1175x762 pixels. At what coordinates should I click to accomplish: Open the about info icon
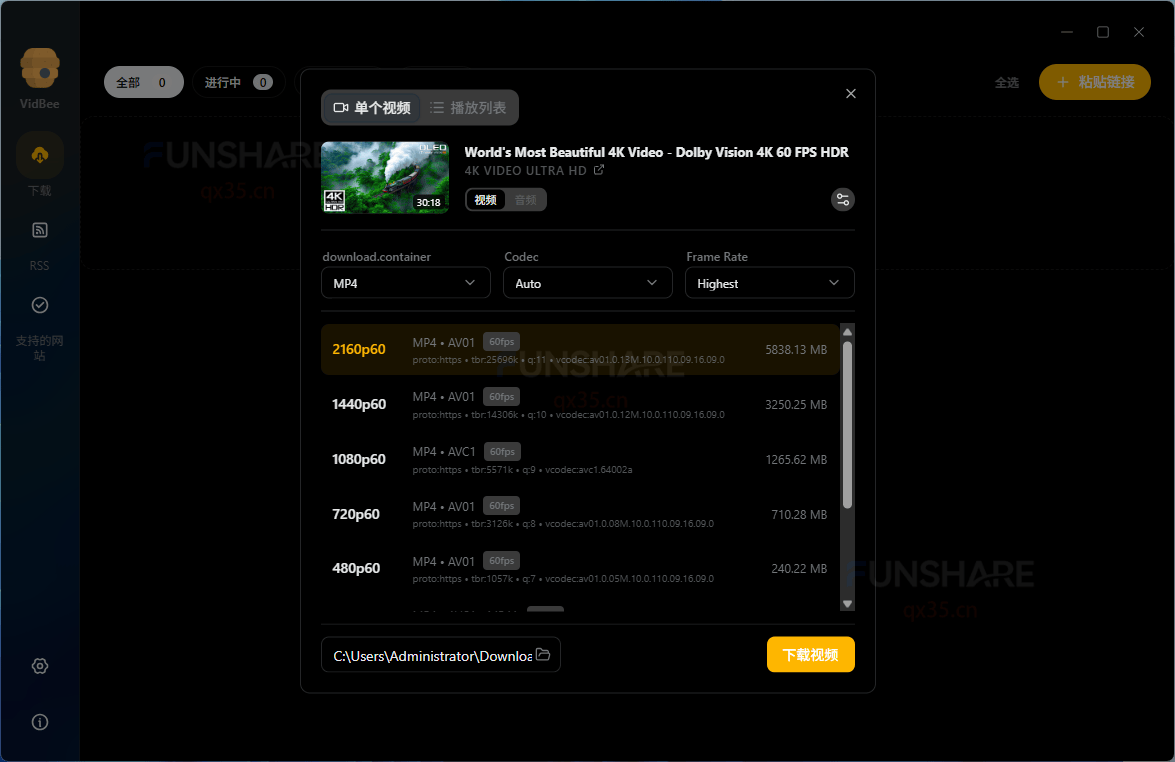pyautogui.click(x=40, y=722)
